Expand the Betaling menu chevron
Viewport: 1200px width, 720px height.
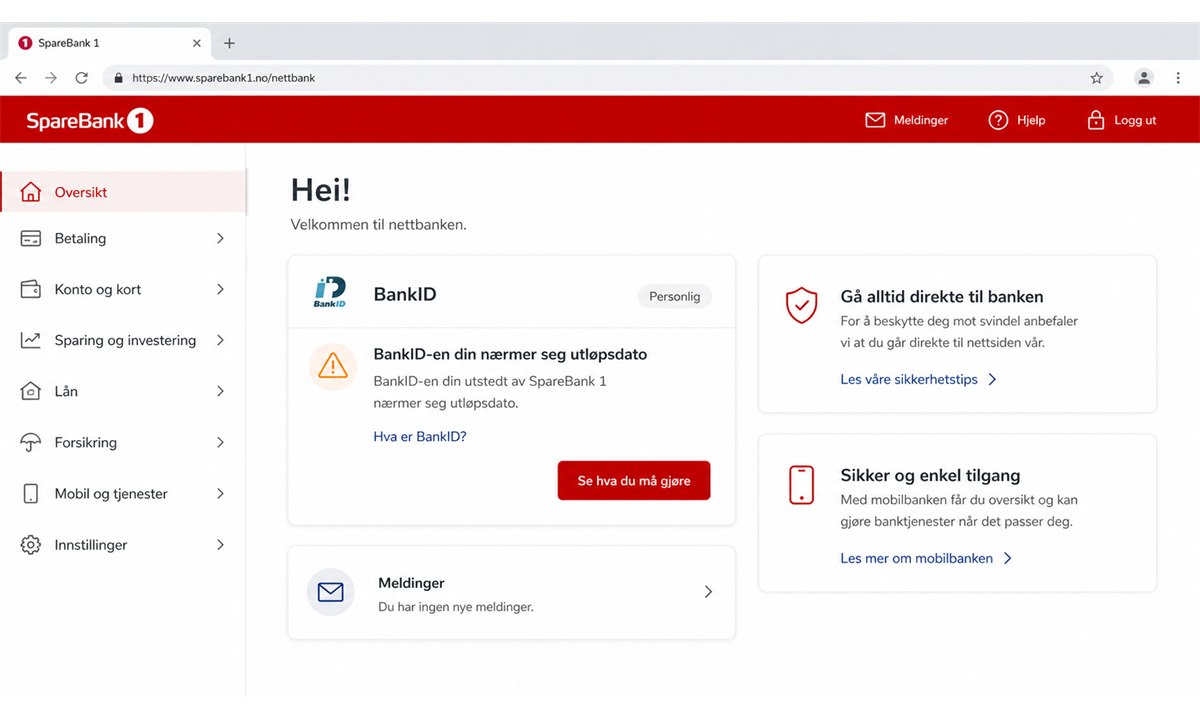[220, 239]
